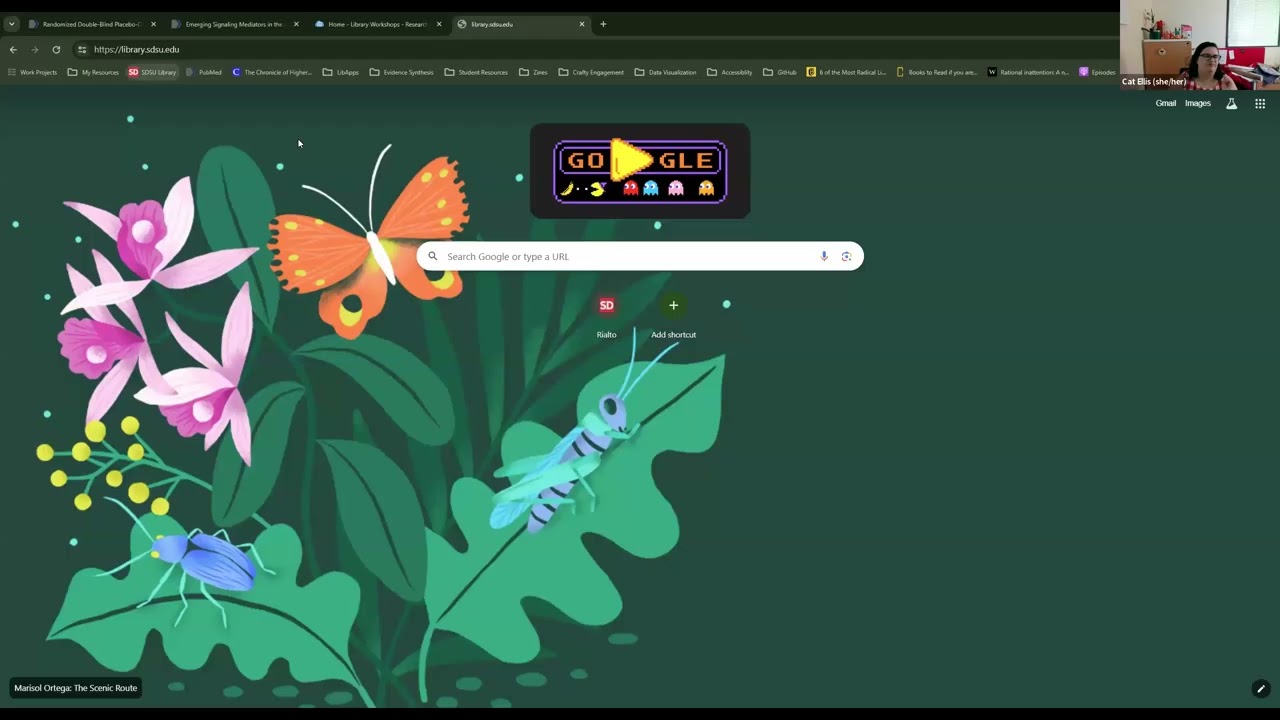Expand the Evidence Synthesis bookmark folder

pyautogui.click(x=401, y=72)
